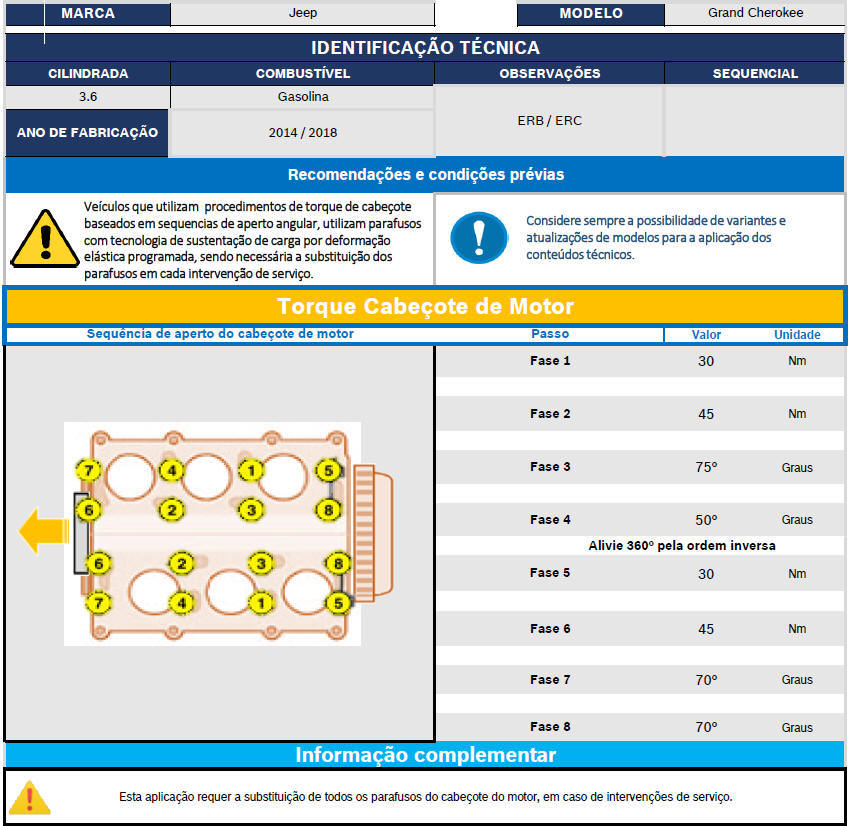Click the 3.6 CILINDRADA value cell
850x826 pixels.
point(88,97)
